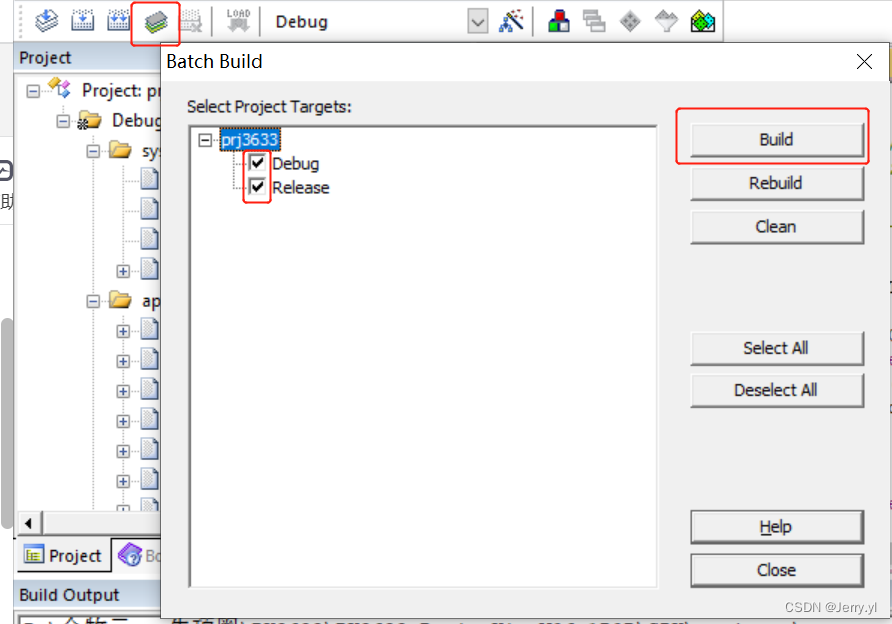Viewport: 892px width, 624px height.
Task: Click the Build button in Batch Build
Action: pos(777,139)
